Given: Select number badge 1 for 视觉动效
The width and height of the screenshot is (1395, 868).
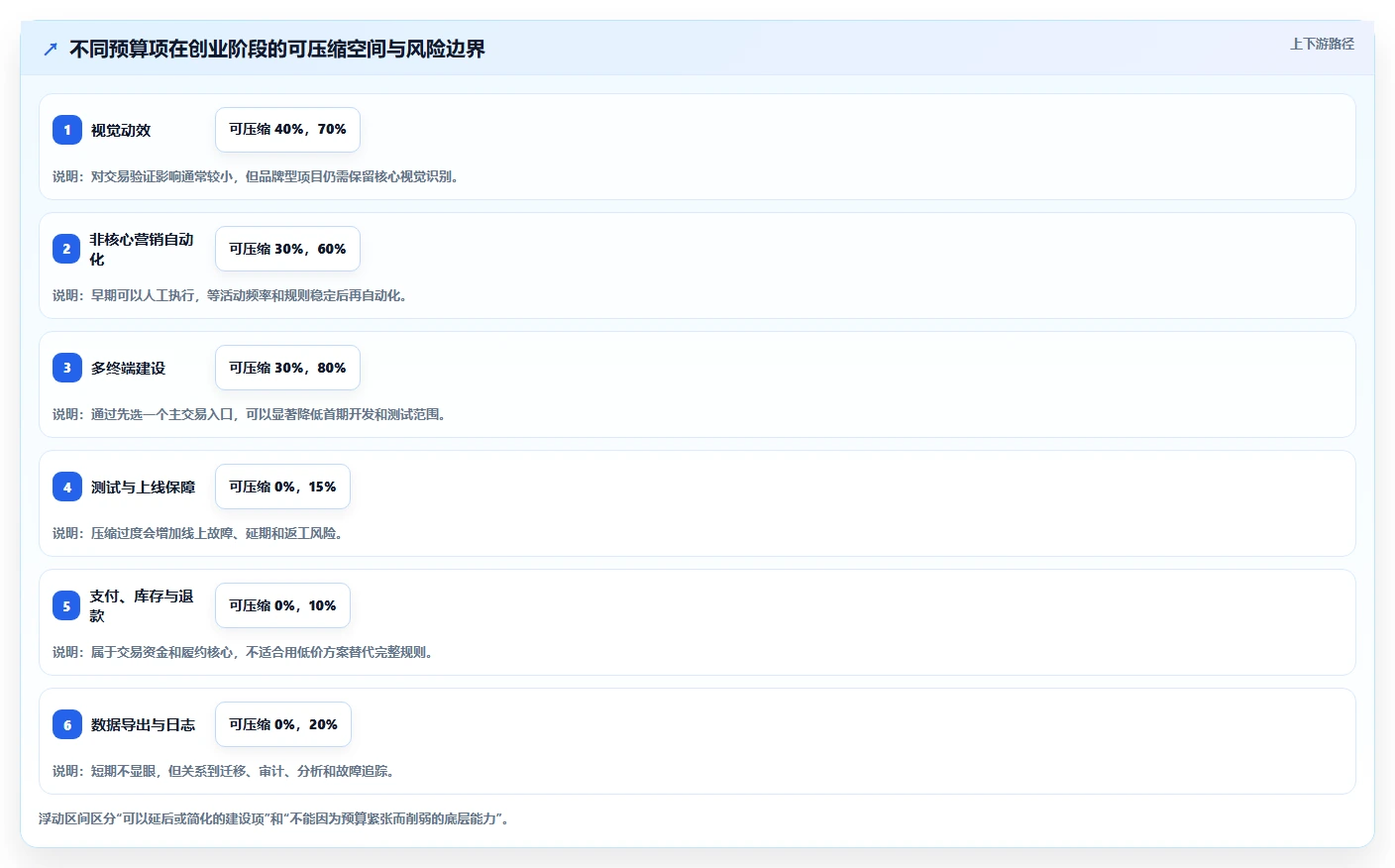Looking at the screenshot, I should pyautogui.click(x=67, y=130).
